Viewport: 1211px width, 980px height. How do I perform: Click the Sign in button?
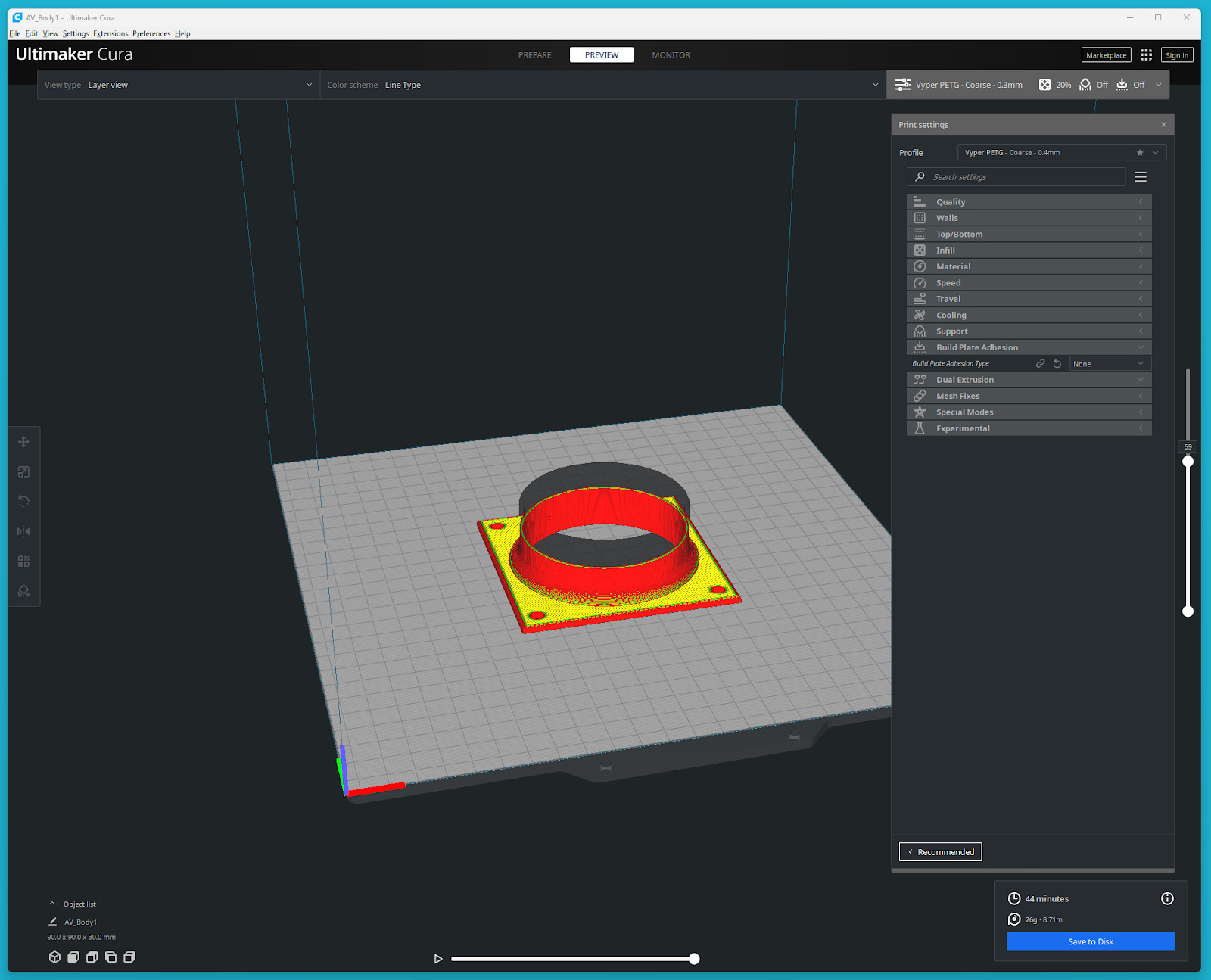coord(1177,55)
